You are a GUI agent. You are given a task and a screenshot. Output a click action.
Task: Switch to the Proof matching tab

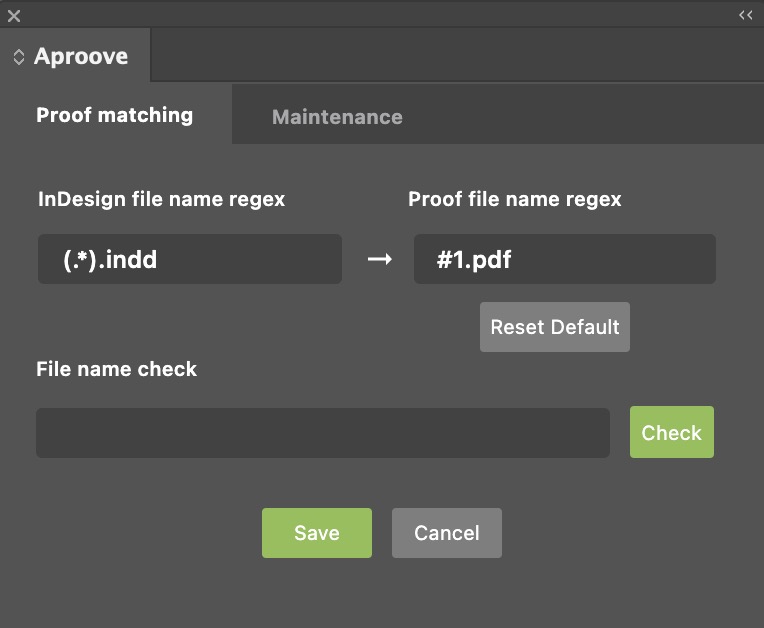[115, 115]
